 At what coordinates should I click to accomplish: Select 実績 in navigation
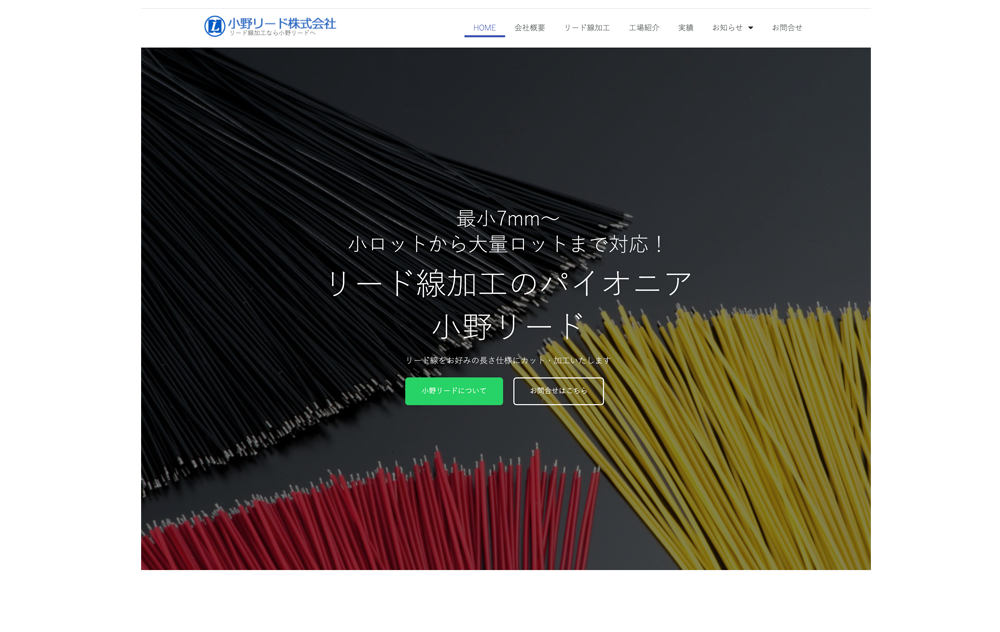[x=686, y=28]
